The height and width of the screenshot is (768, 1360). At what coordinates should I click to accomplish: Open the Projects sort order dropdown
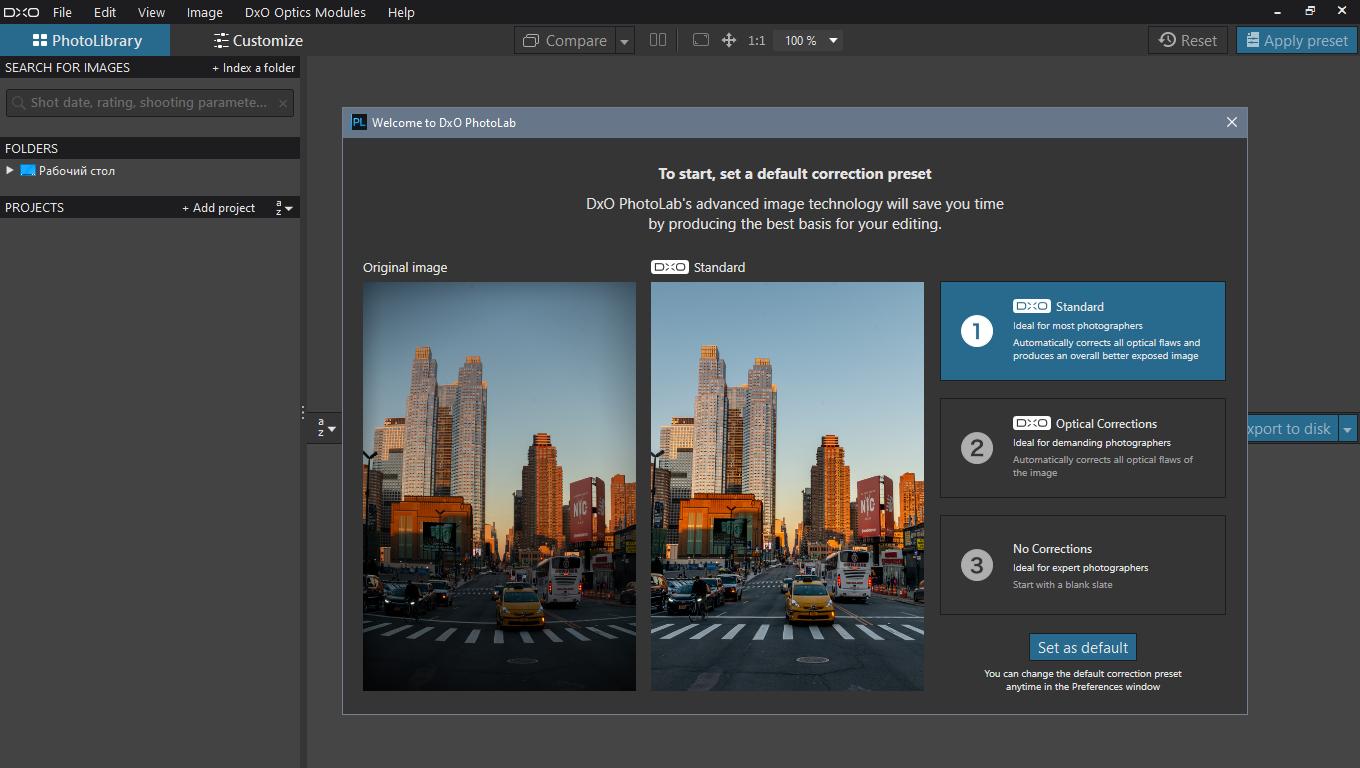[284, 208]
